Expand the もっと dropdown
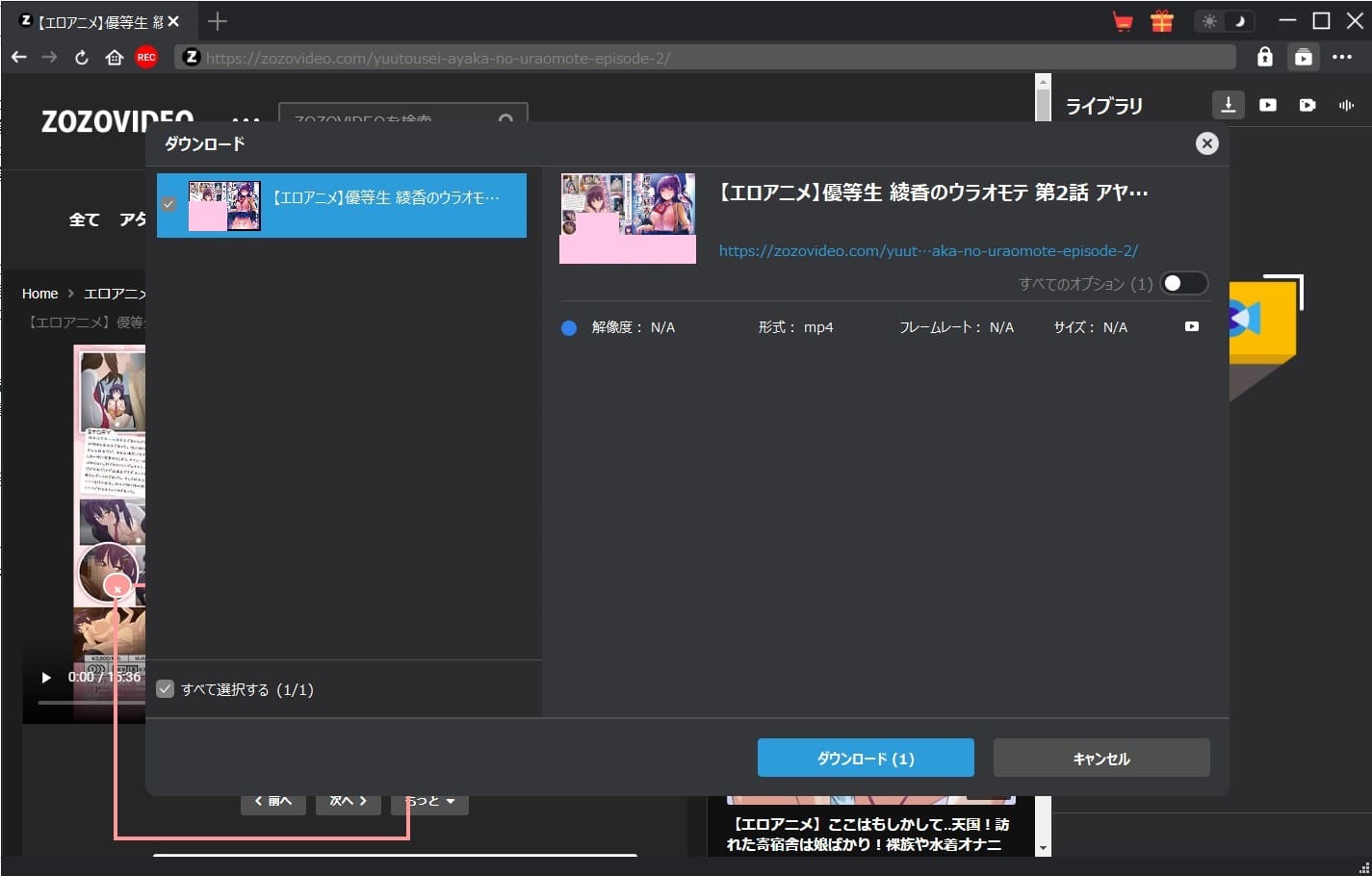This screenshot has width=1372, height=876. pos(429,802)
